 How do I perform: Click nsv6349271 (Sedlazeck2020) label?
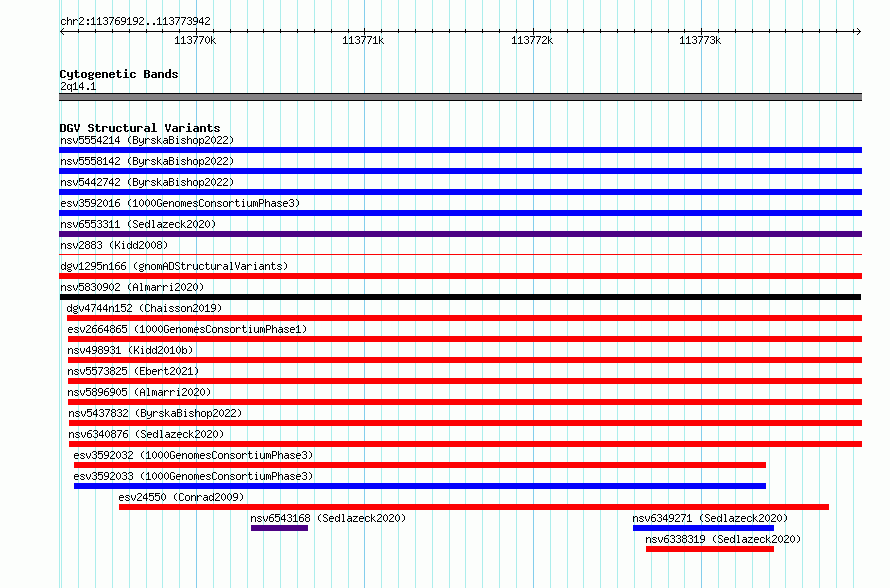click(x=710, y=518)
